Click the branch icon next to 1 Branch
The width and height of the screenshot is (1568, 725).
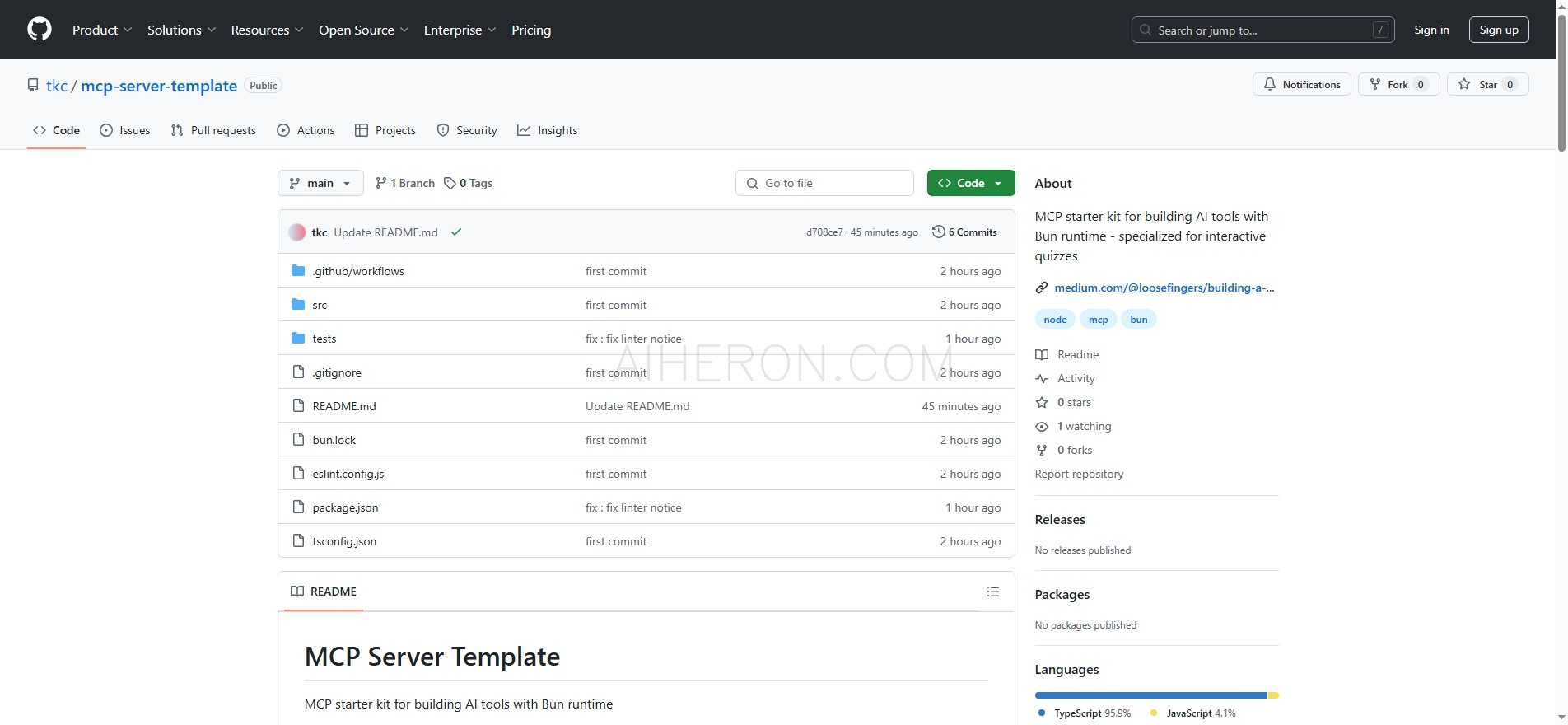(x=380, y=183)
